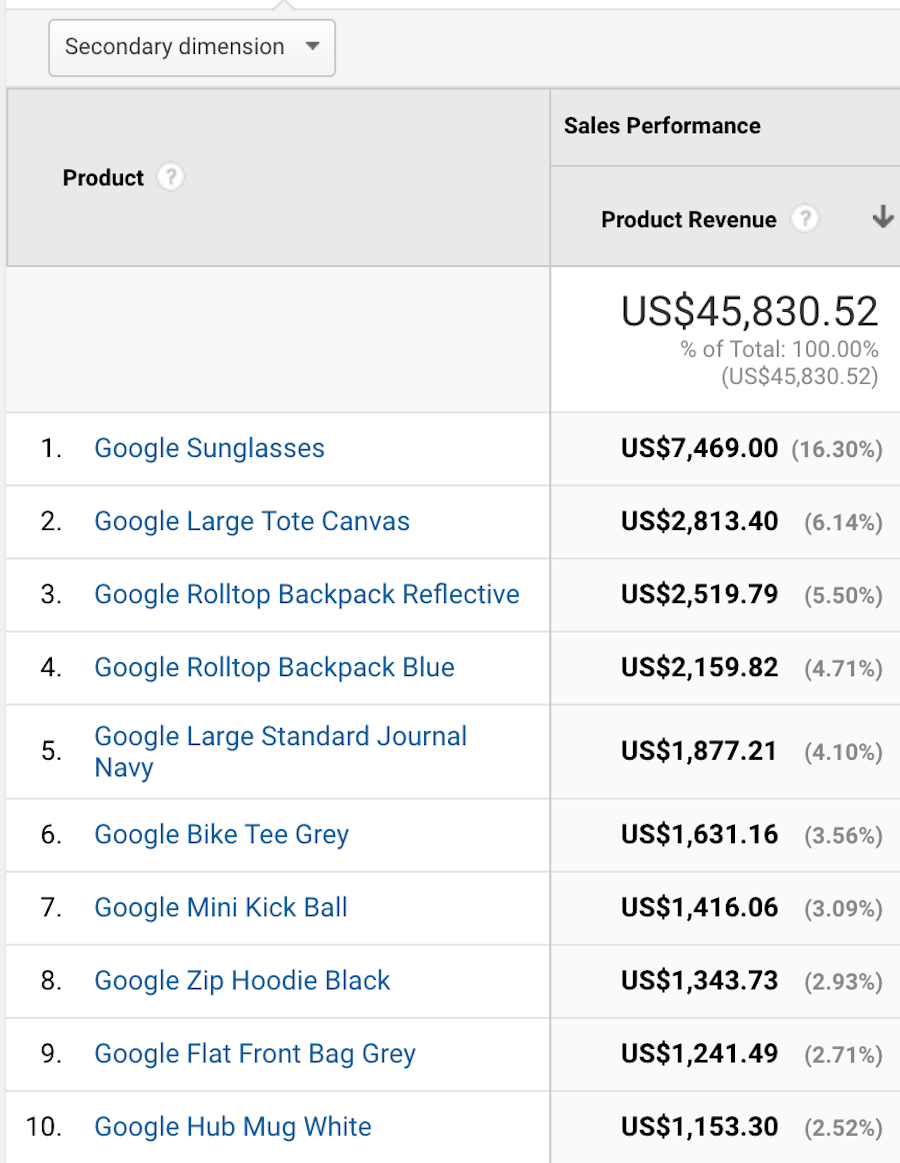
Task: Click the (5.50%) percentage value
Action: tap(844, 596)
